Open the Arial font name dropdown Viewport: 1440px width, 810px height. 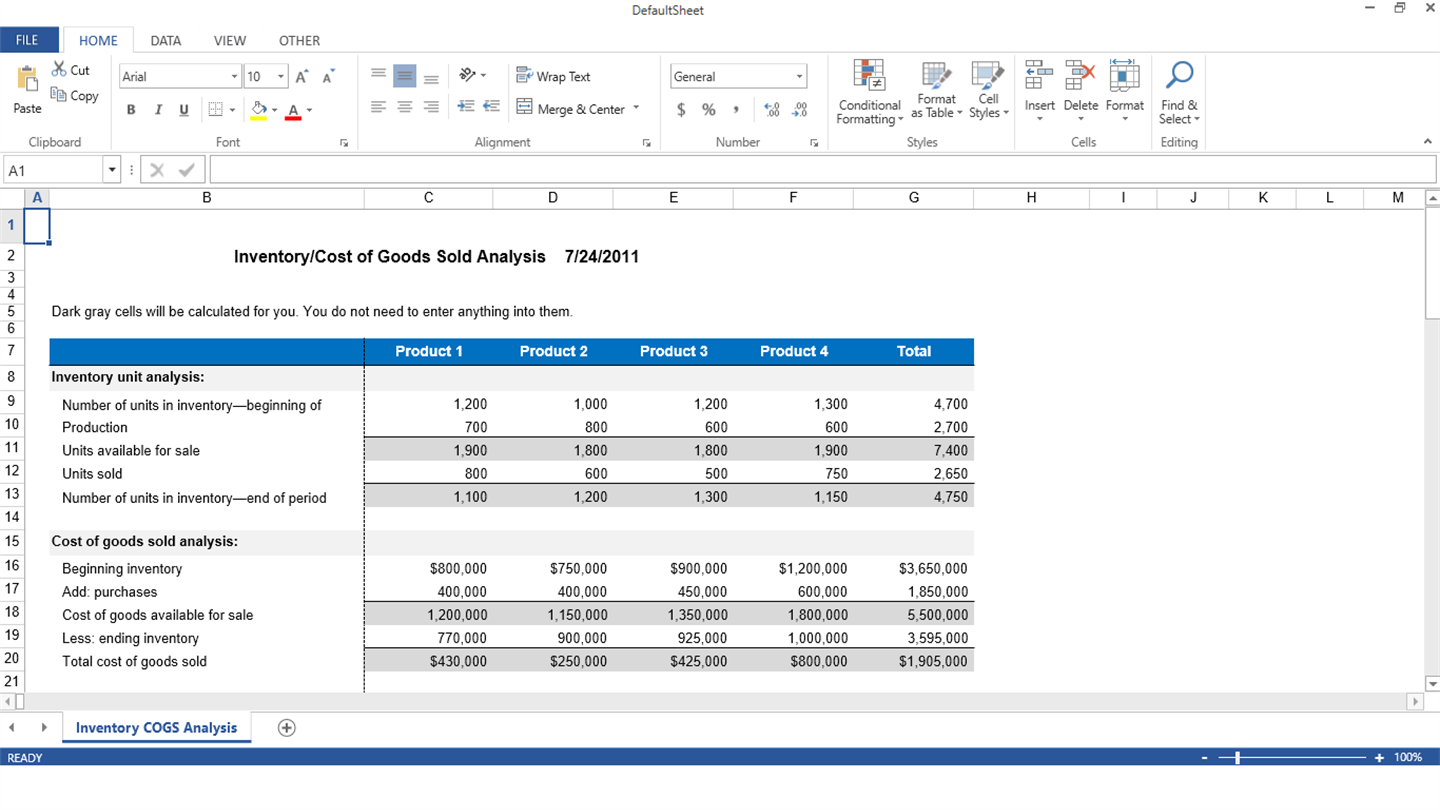234,77
